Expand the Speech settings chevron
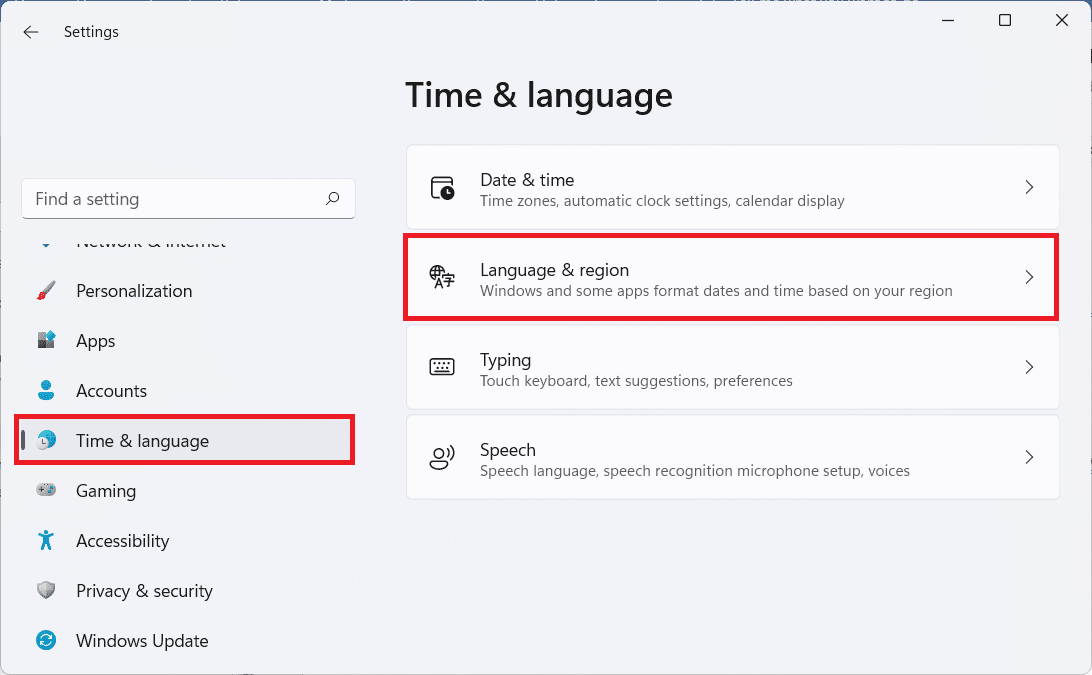The width and height of the screenshot is (1092, 675). coord(1029,457)
